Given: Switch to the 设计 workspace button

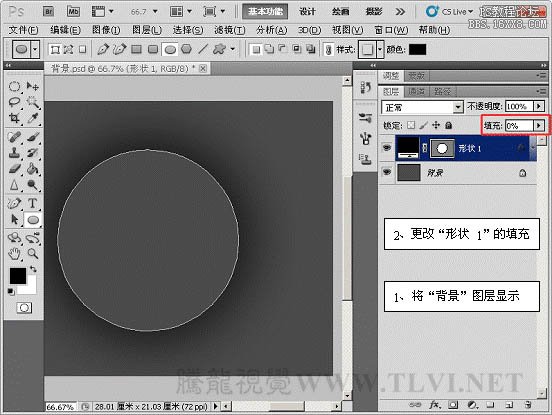Looking at the screenshot, I should pyautogui.click(x=307, y=12).
